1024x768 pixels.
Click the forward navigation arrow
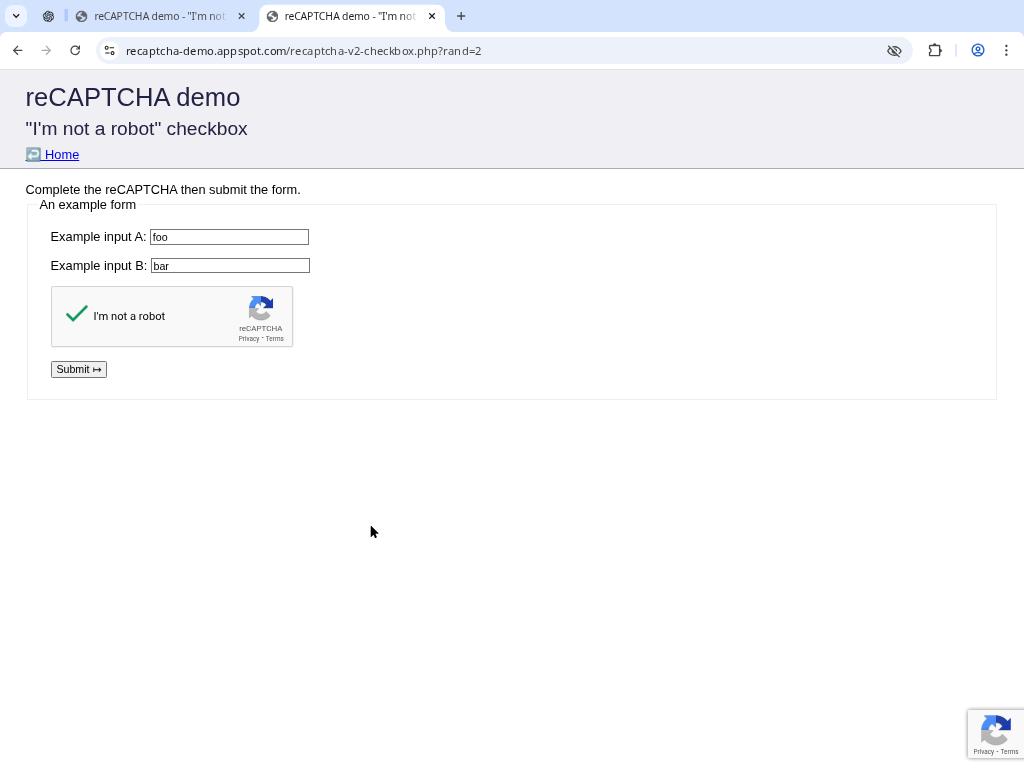(46, 50)
